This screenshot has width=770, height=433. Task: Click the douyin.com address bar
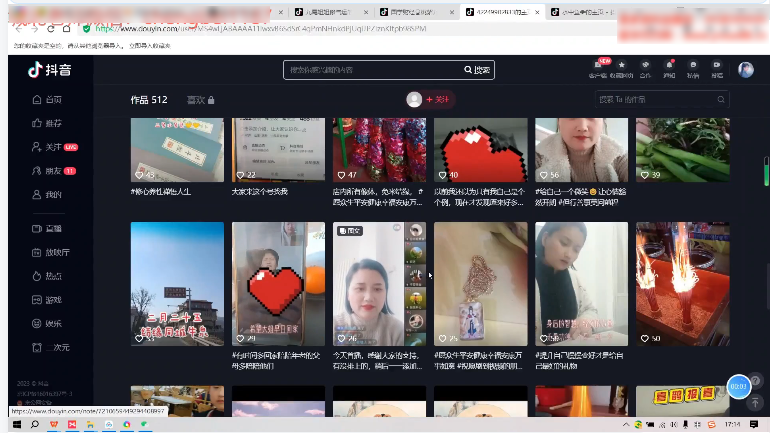(344, 29)
